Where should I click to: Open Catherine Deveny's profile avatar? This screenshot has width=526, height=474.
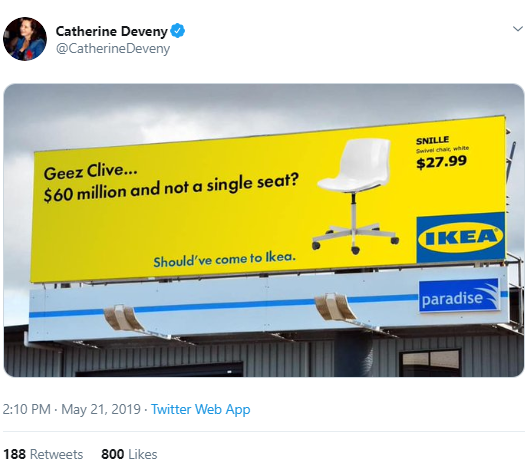[x=25, y=39]
